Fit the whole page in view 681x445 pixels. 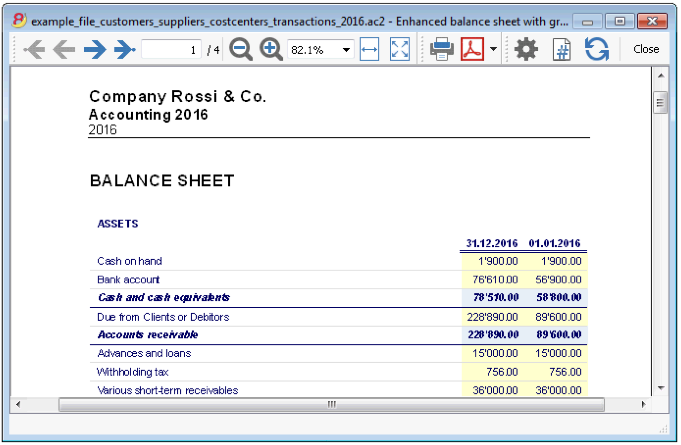(x=400, y=49)
